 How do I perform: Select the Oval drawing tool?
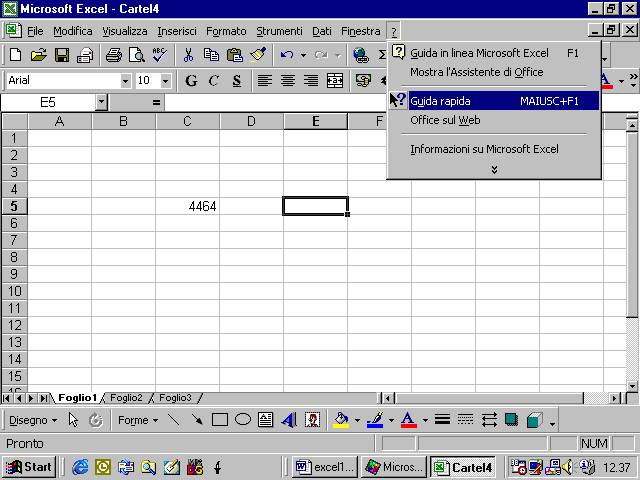[243, 420]
